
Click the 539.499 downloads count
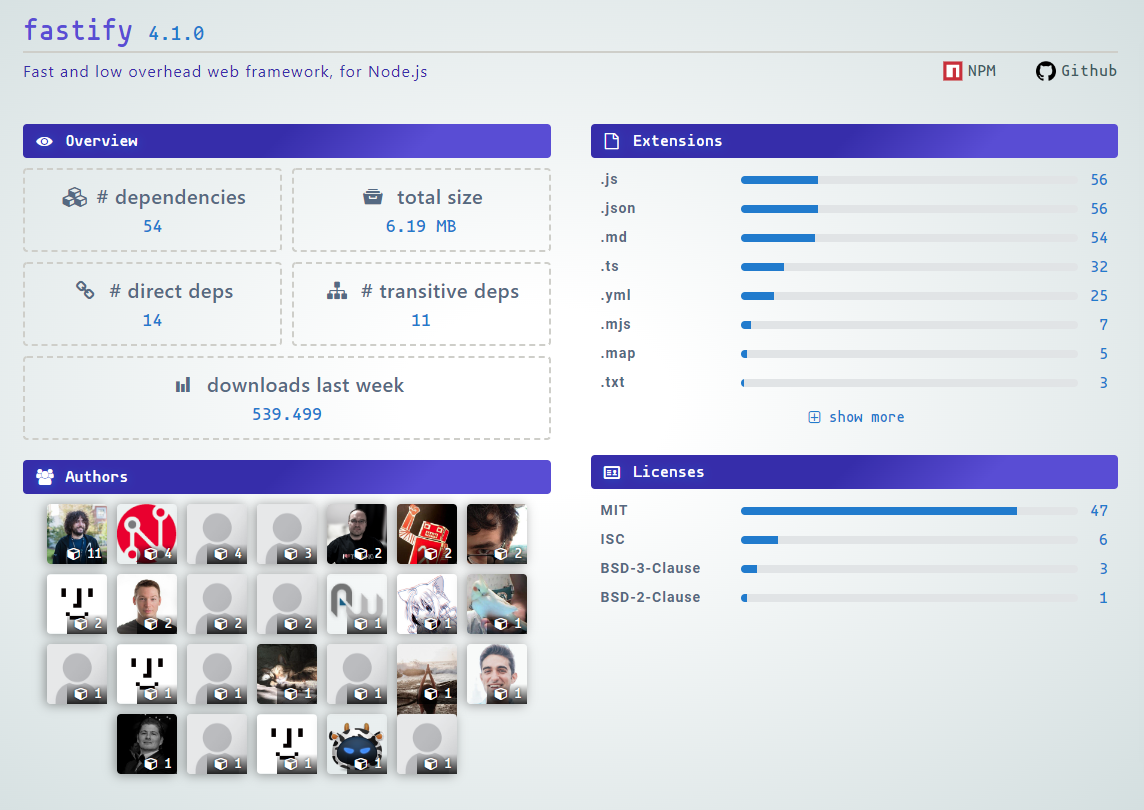click(287, 413)
